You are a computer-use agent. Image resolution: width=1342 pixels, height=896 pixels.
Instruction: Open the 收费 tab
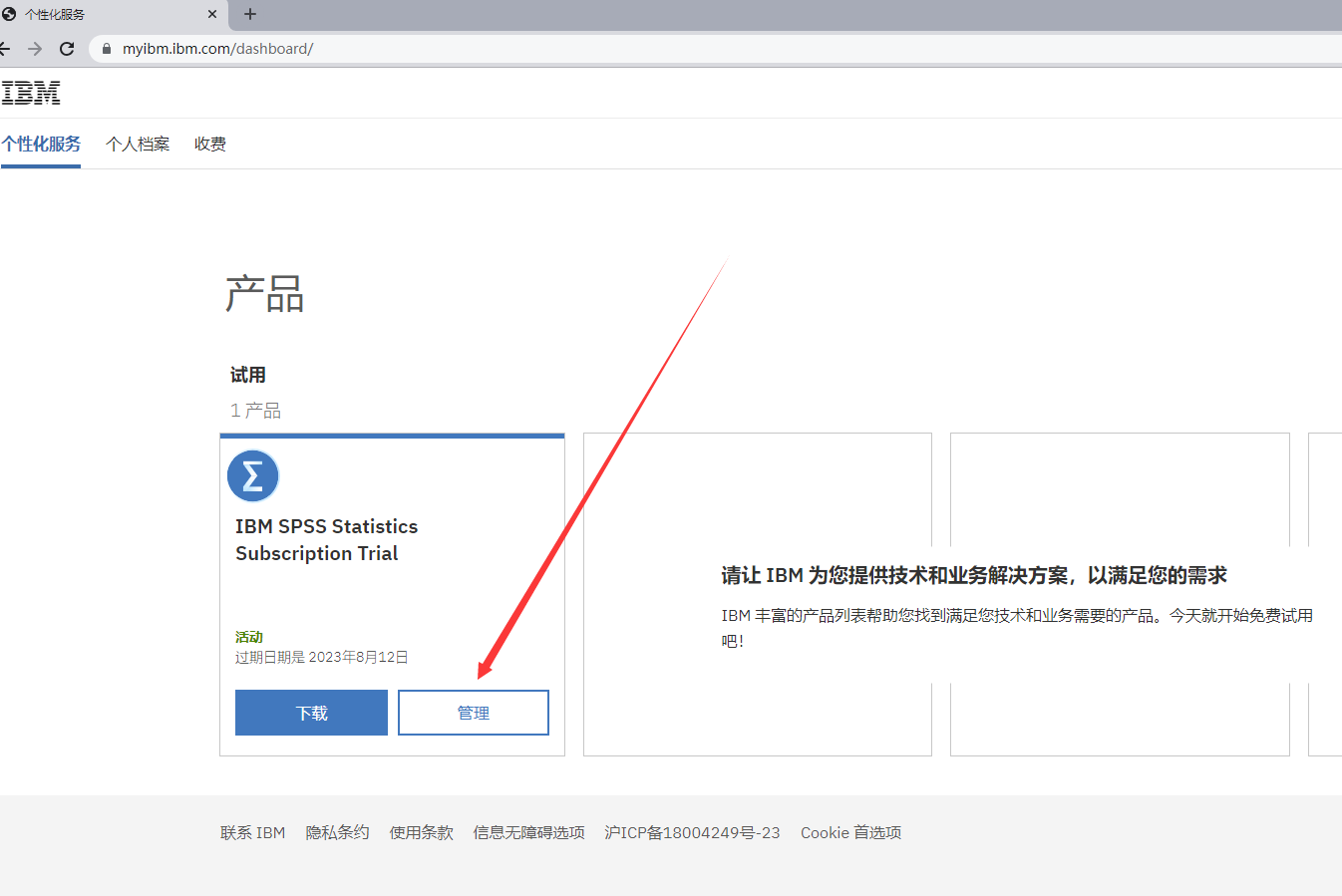tap(209, 144)
